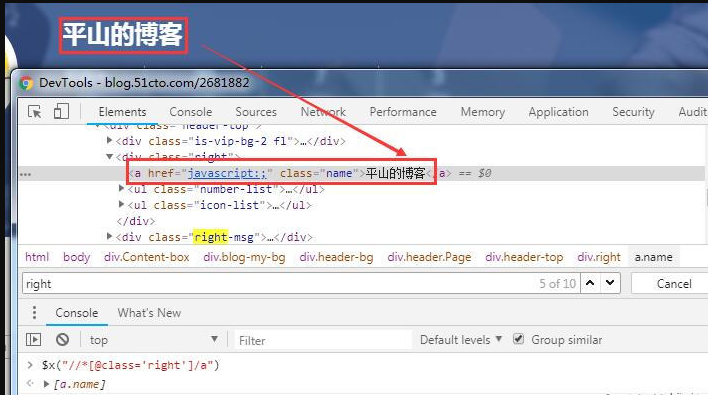Click the highlighted right text in right-msg
The width and height of the screenshot is (708, 395).
point(211,237)
